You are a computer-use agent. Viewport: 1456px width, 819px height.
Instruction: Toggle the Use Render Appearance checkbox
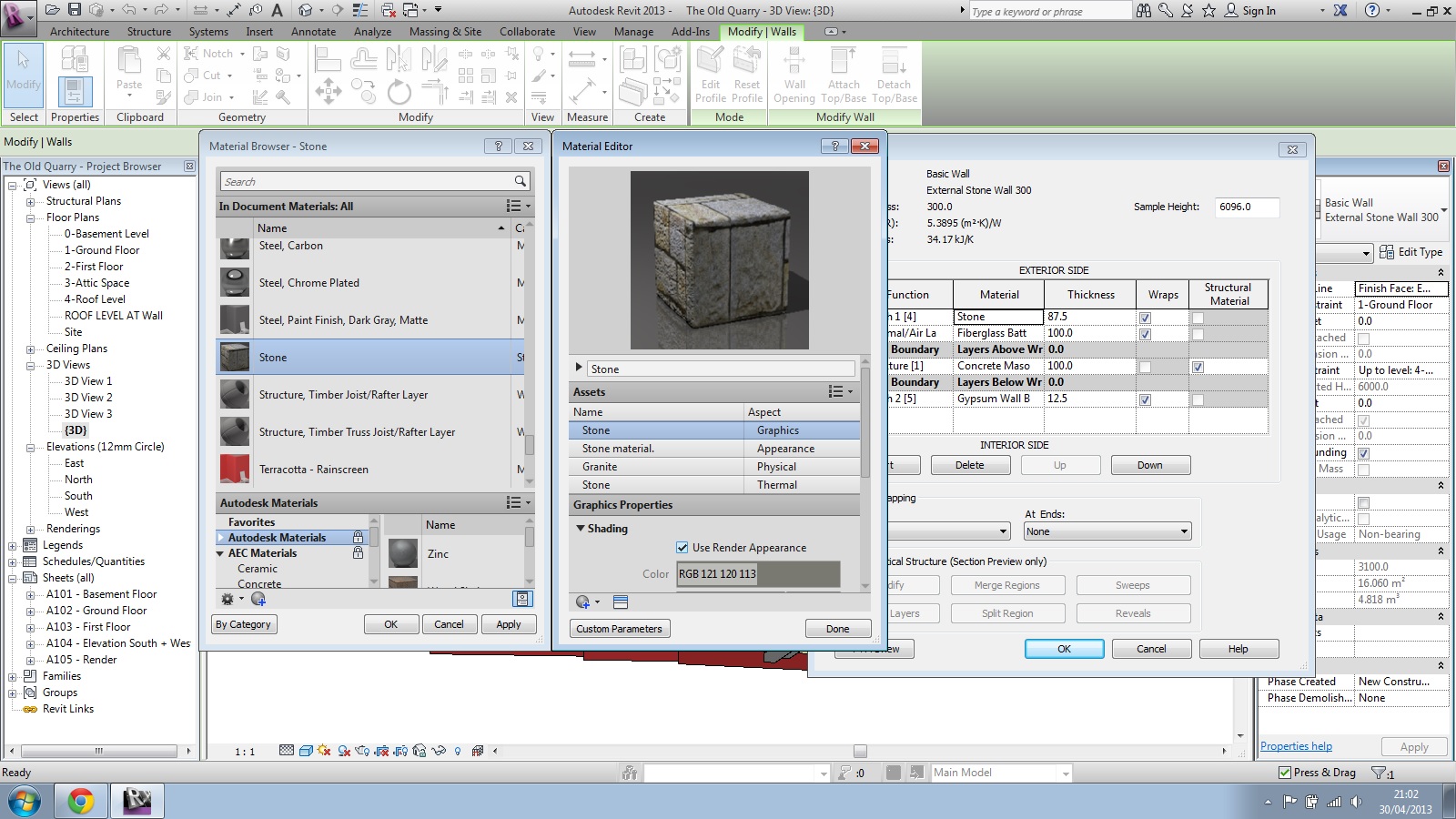point(682,548)
